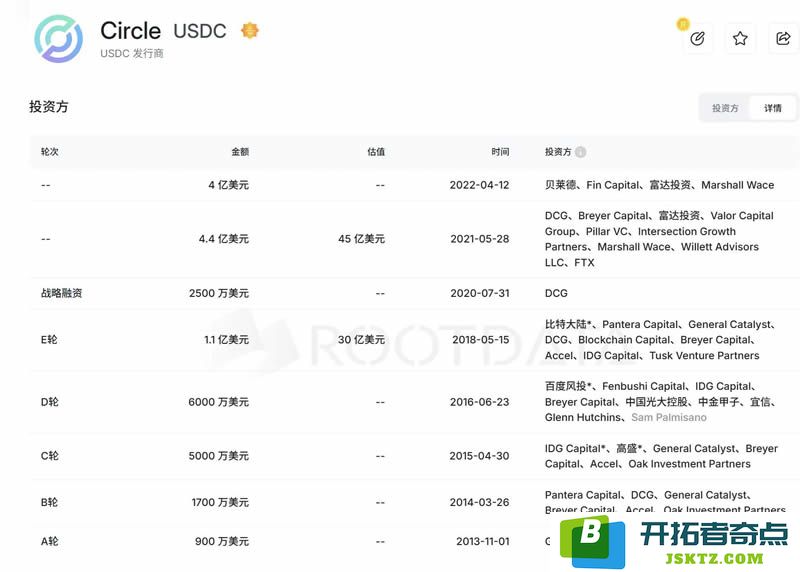Click the 轮次 column header

[x=49, y=152]
